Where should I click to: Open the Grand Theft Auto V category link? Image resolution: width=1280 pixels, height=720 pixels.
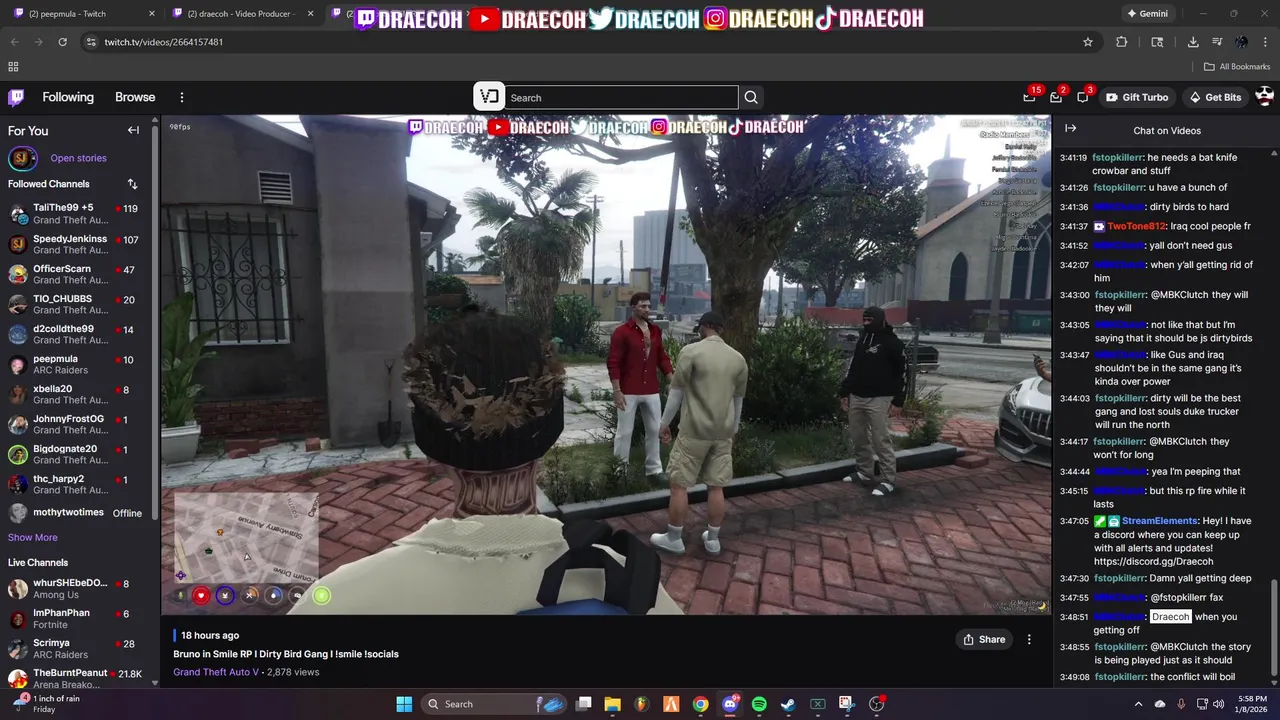point(216,672)
